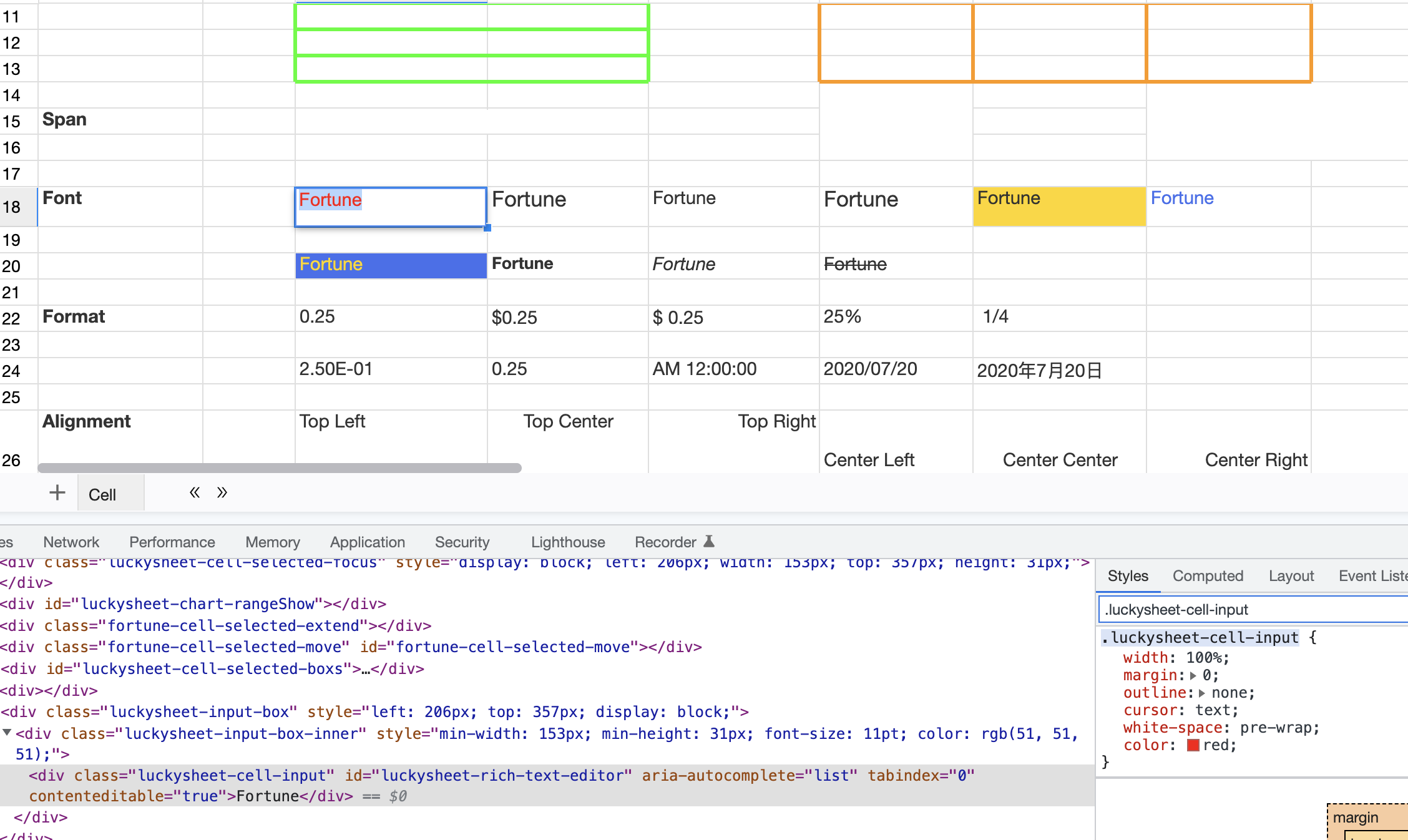
Task: Open the Lighthouse panel
Action: click(567, 542)
